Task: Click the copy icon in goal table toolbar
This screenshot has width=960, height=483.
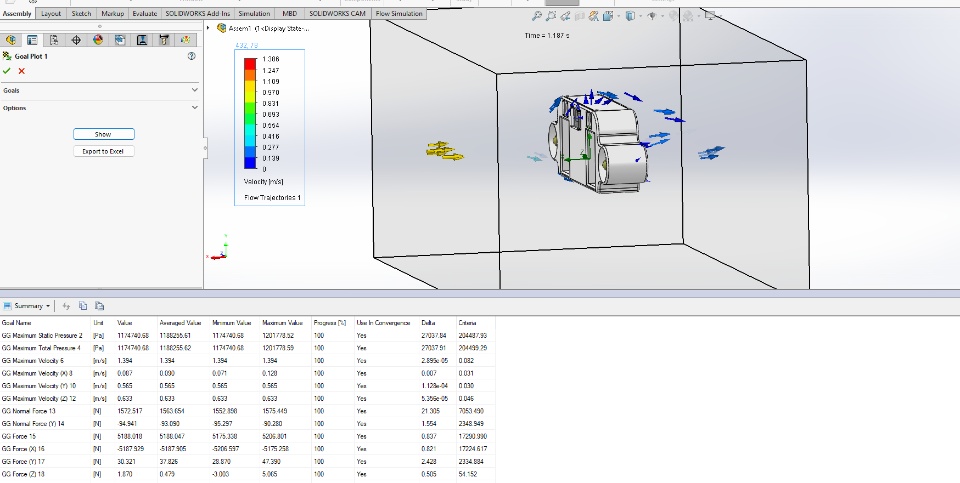Action: [83, 306]
